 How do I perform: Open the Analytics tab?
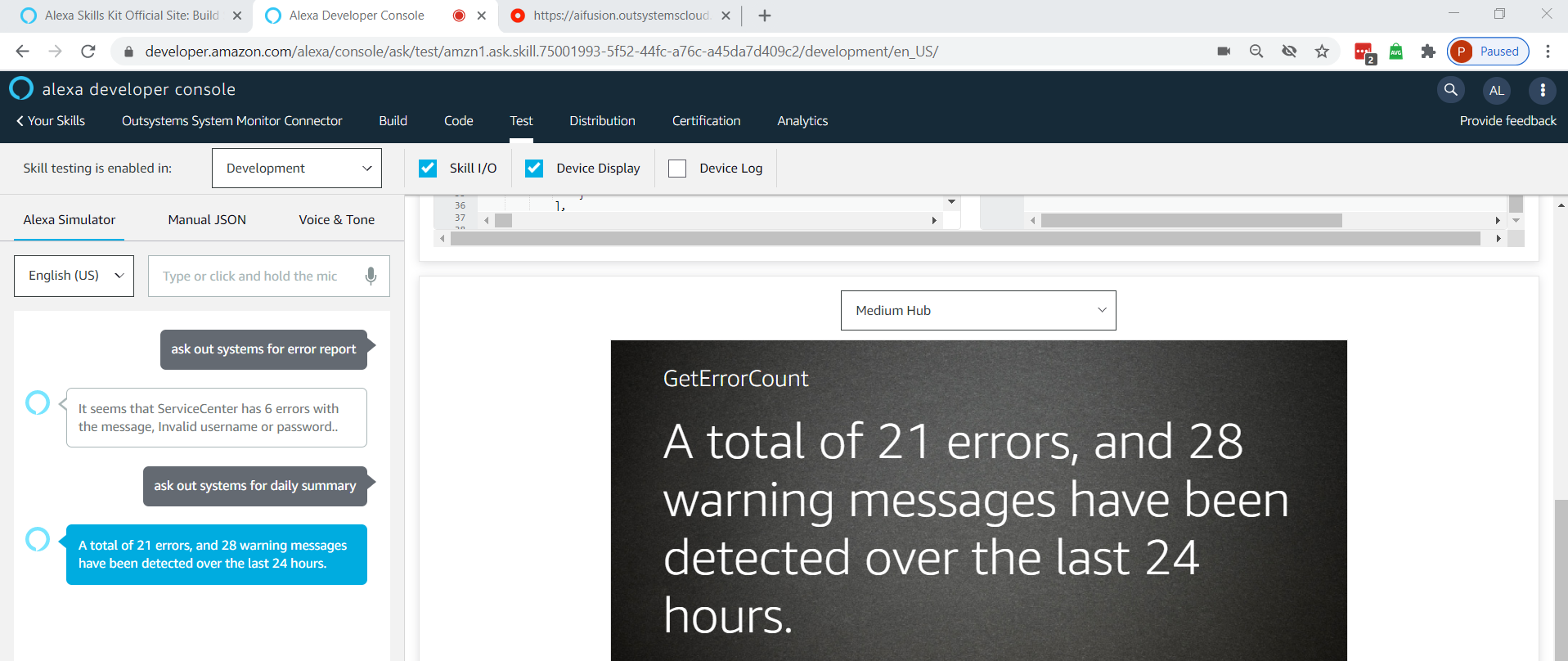[x=802, y=121]
